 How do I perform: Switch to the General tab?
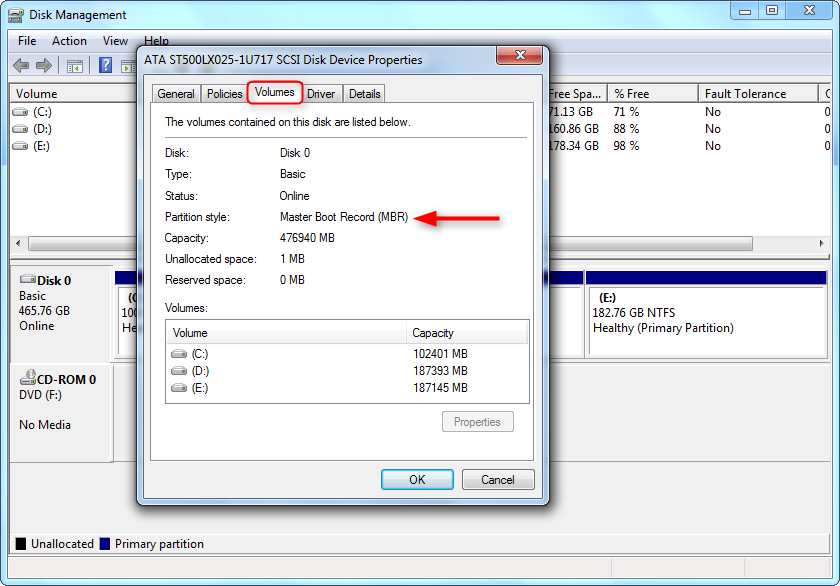click(176, 94)
